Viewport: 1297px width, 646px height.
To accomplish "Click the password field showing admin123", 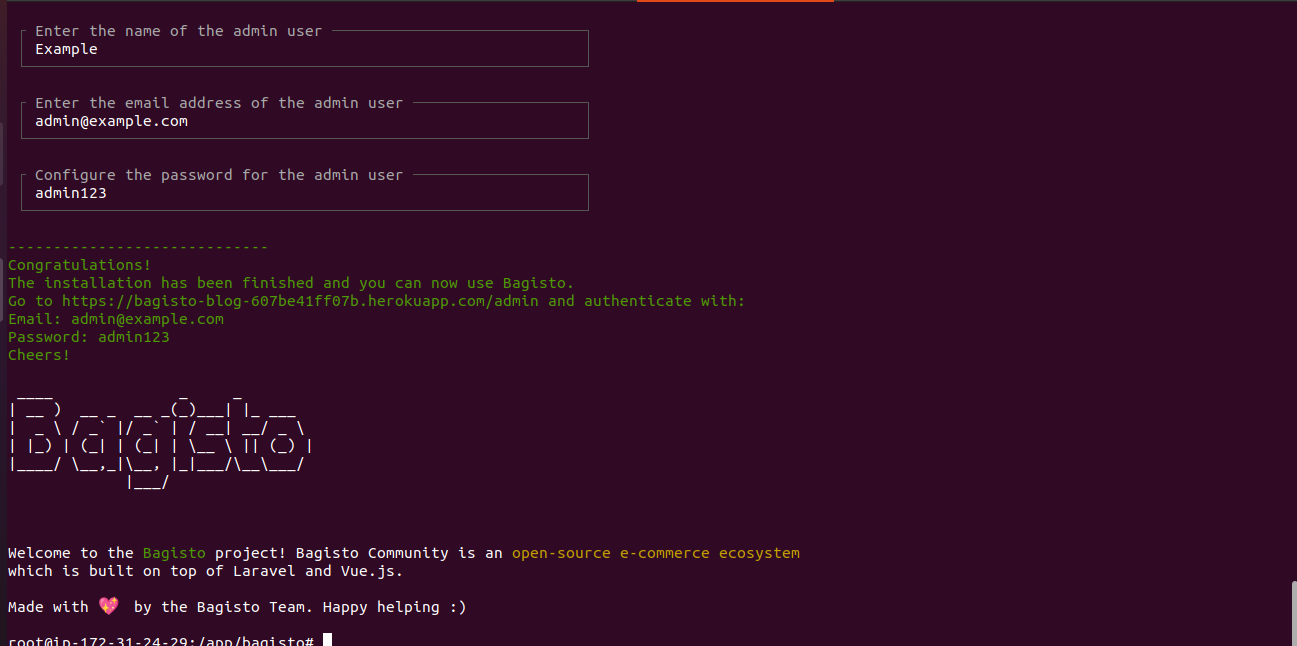I will click(304, 193).
